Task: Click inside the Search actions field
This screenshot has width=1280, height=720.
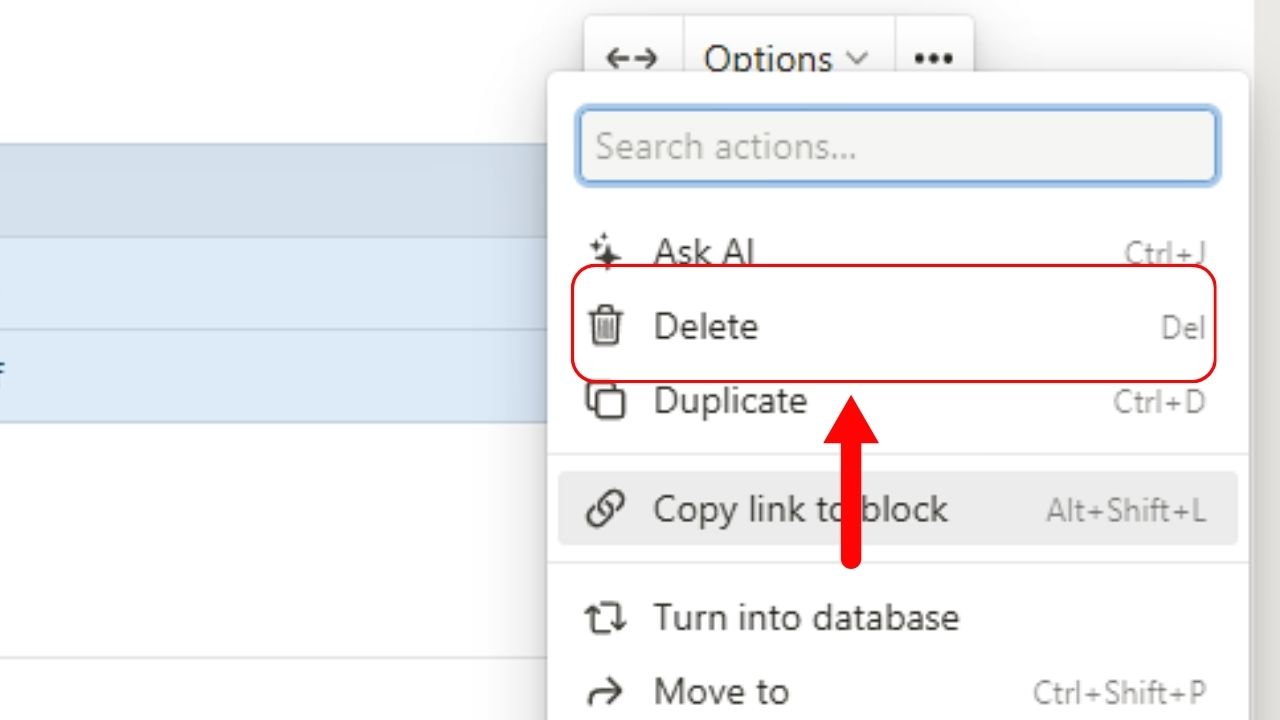Action: (x=897, y=146)
